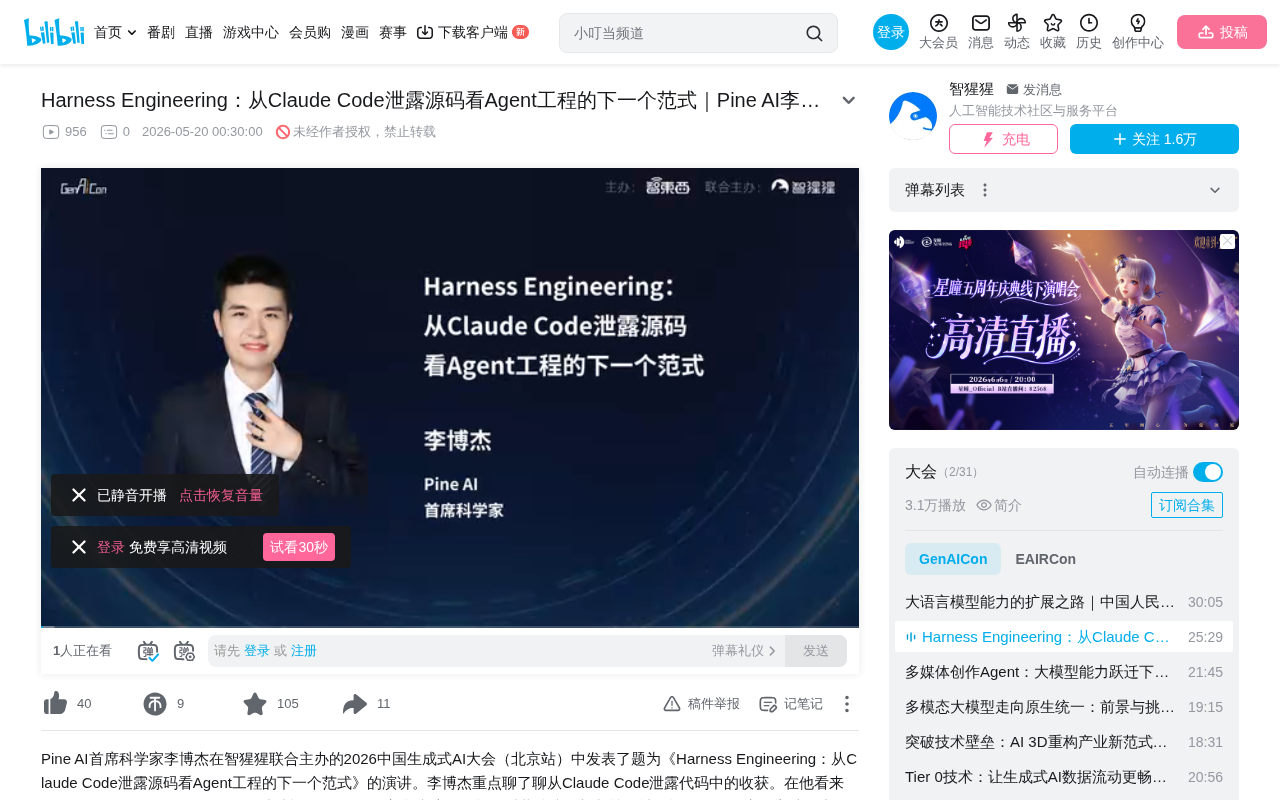Click 订阅合集 subscribe button
The height and width of the screenshot is (800, 1280).
point(1187,505)
